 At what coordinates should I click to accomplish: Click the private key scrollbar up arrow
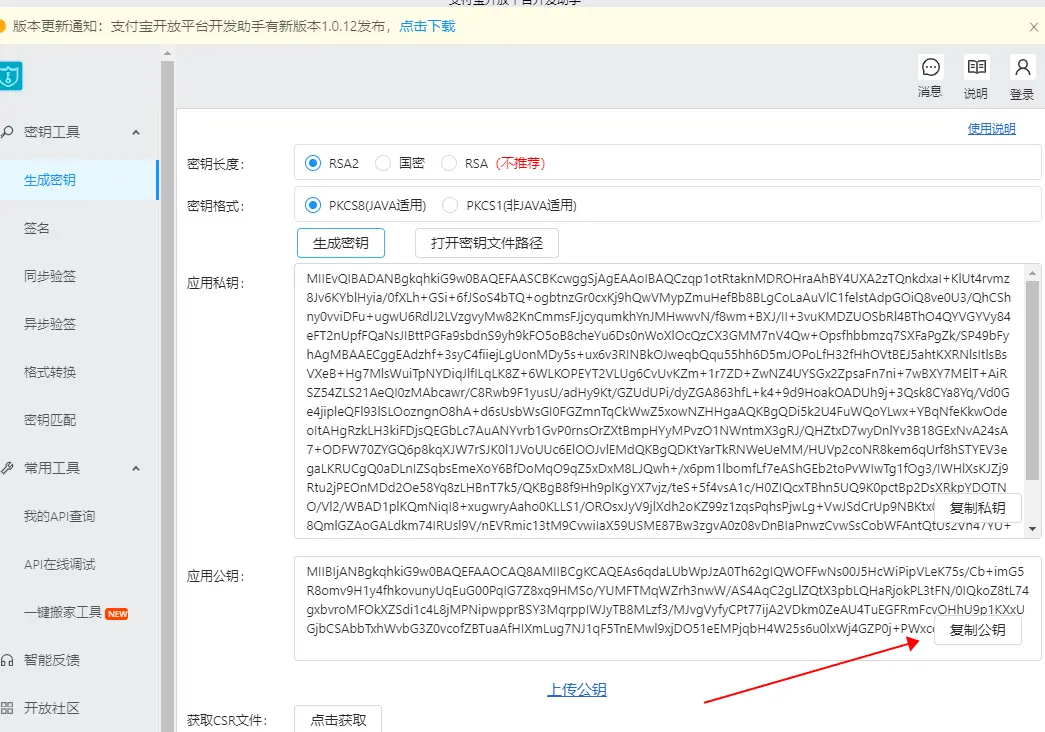coord(1032,273)
